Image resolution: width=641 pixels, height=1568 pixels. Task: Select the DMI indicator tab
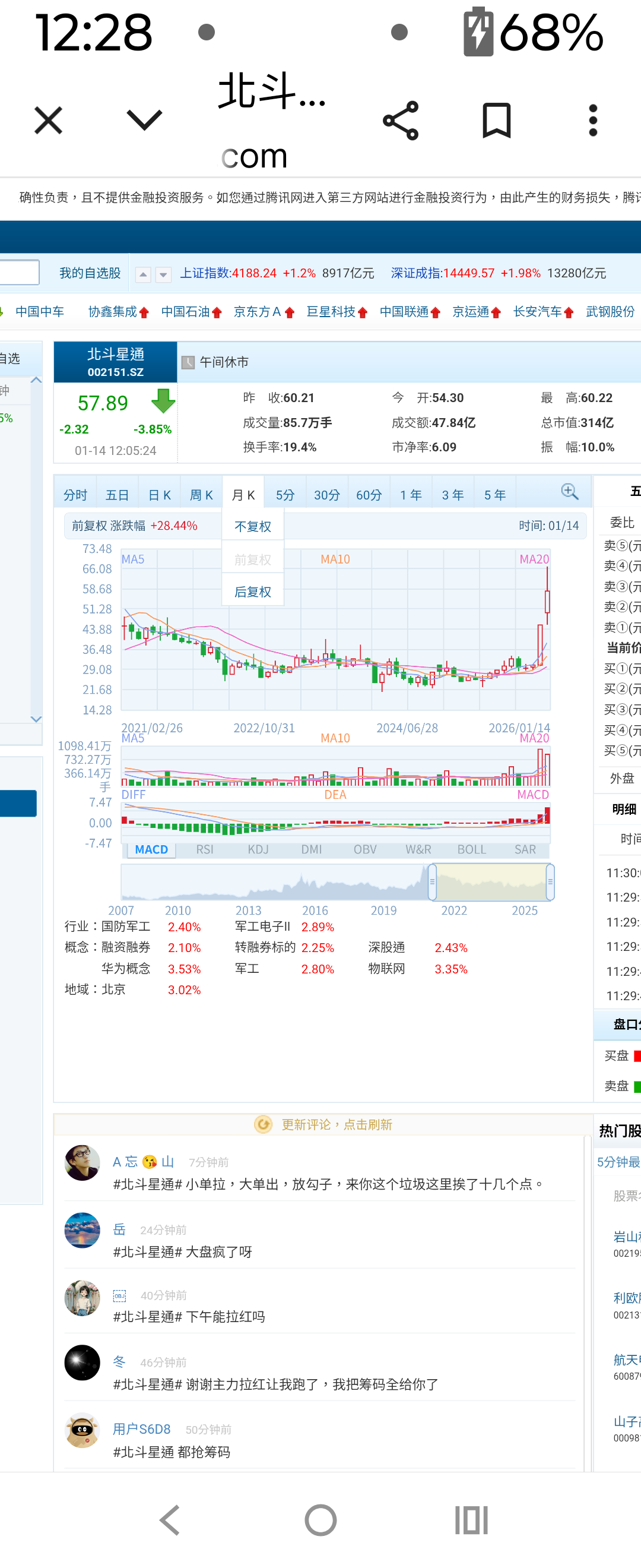click(312, 849)
